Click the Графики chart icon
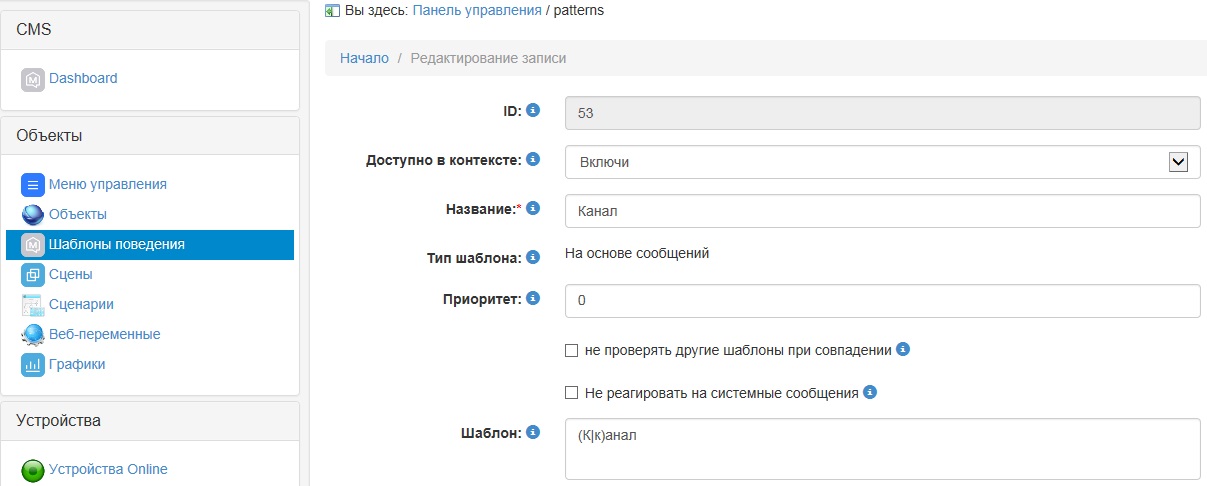 tap(33, 365)
